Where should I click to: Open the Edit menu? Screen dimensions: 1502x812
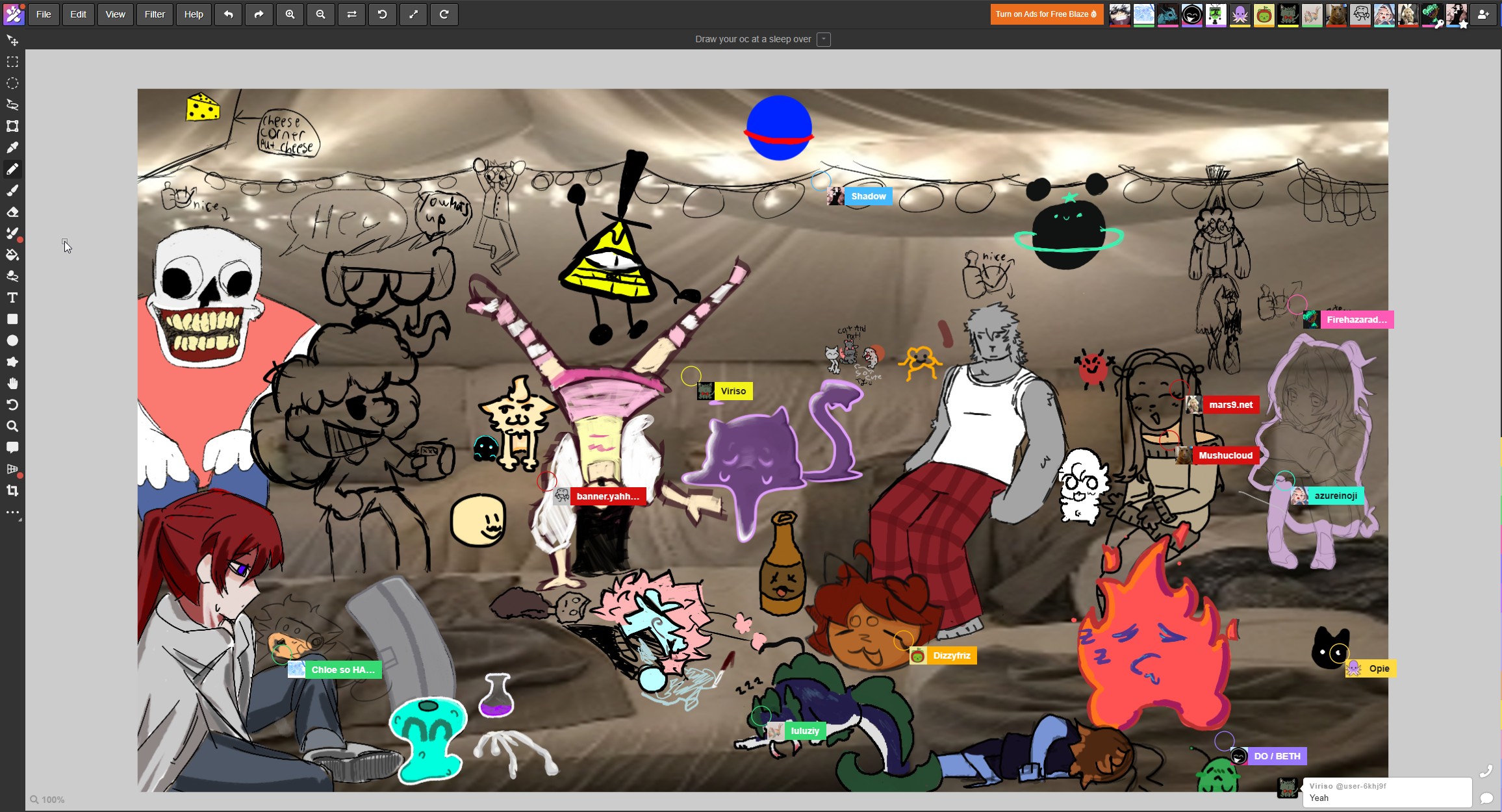[78, 14]
